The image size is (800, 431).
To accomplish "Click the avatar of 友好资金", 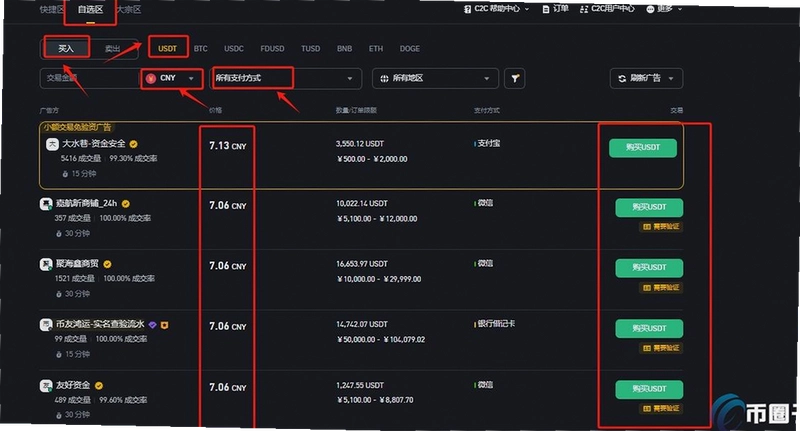I will pos(46,386).
